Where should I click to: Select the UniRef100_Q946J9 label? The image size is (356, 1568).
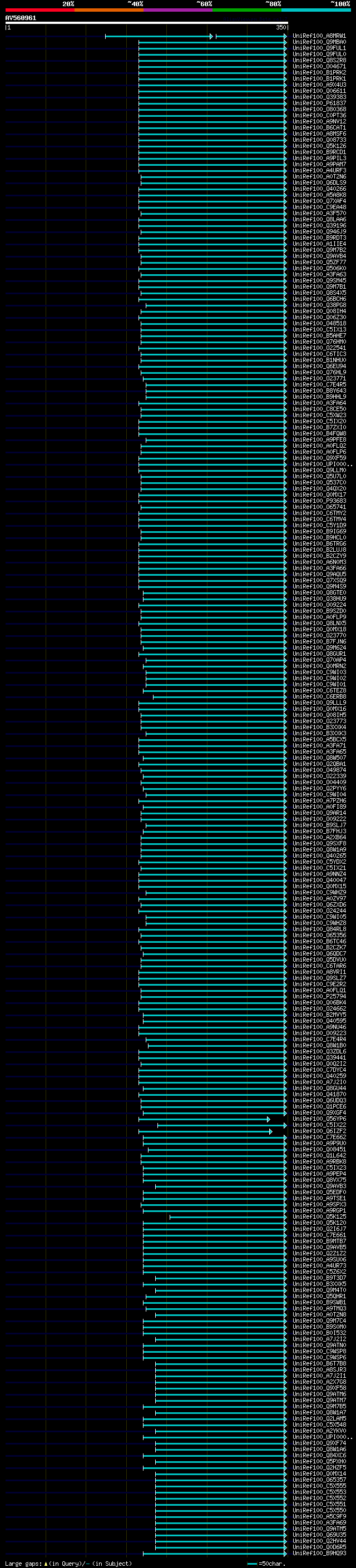pos(319,232)
